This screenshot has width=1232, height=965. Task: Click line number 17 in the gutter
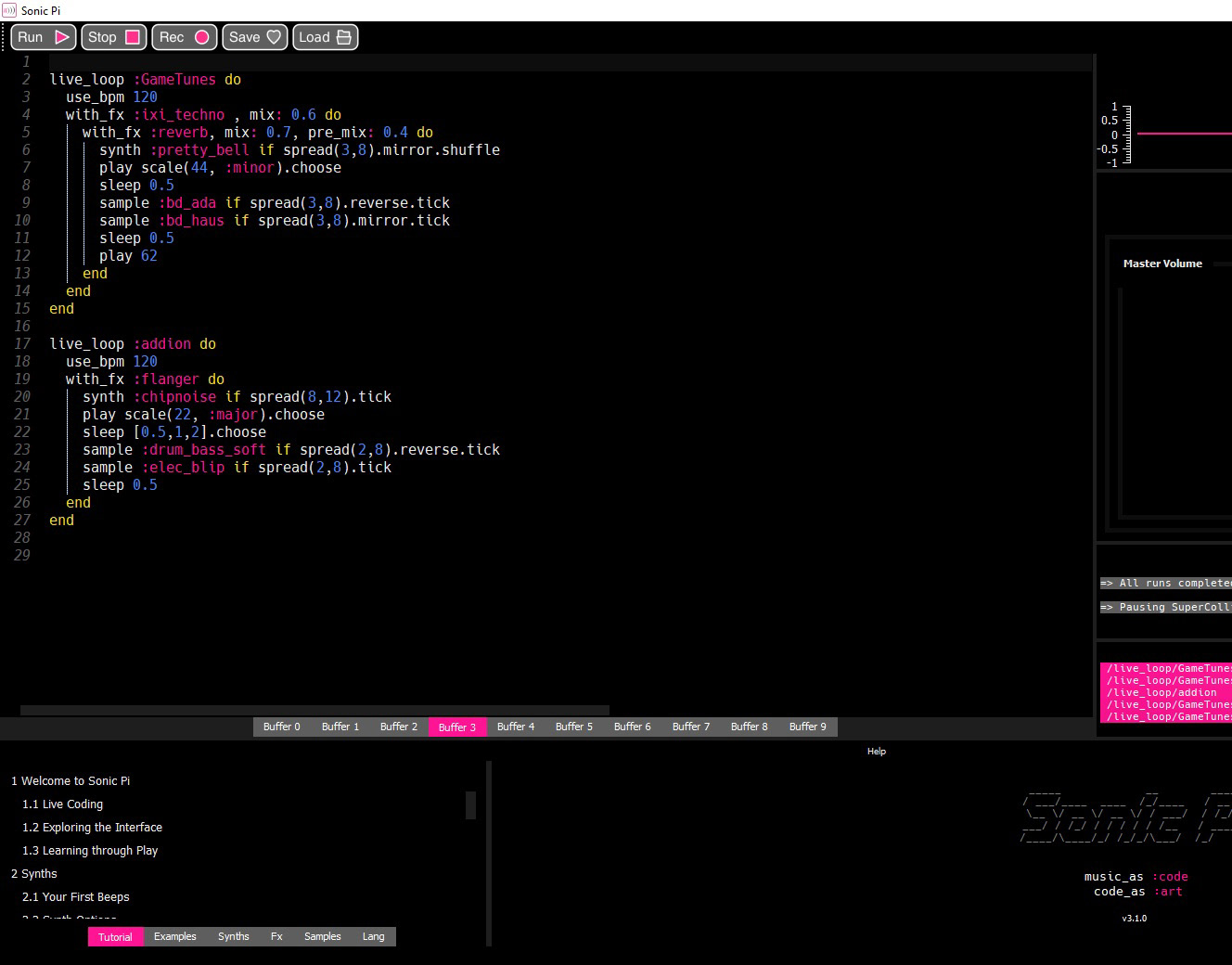point(22,343)
